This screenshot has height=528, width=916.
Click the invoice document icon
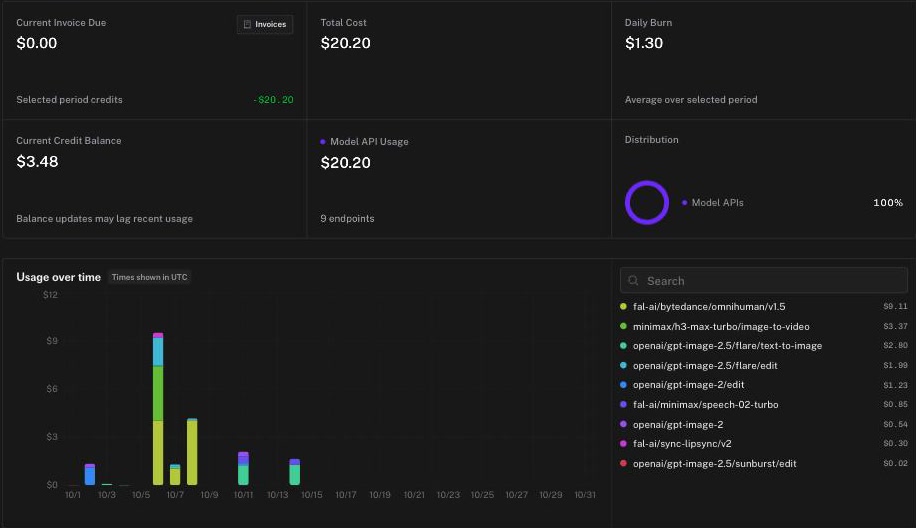(247, 25)
